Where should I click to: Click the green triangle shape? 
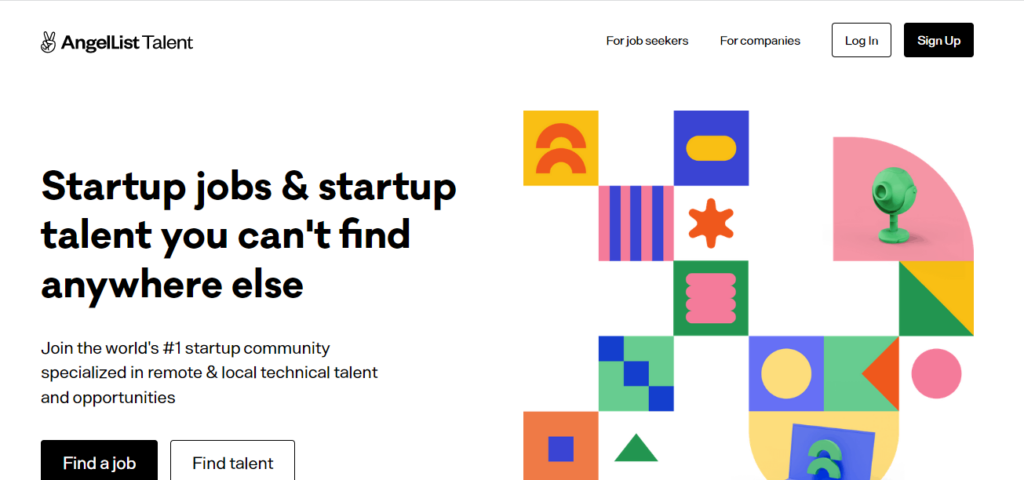click(636, 448)
